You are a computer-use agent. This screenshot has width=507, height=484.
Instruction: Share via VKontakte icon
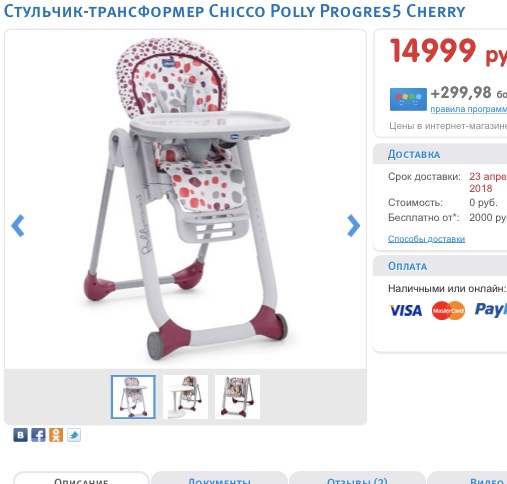click(x=20, y=435)
